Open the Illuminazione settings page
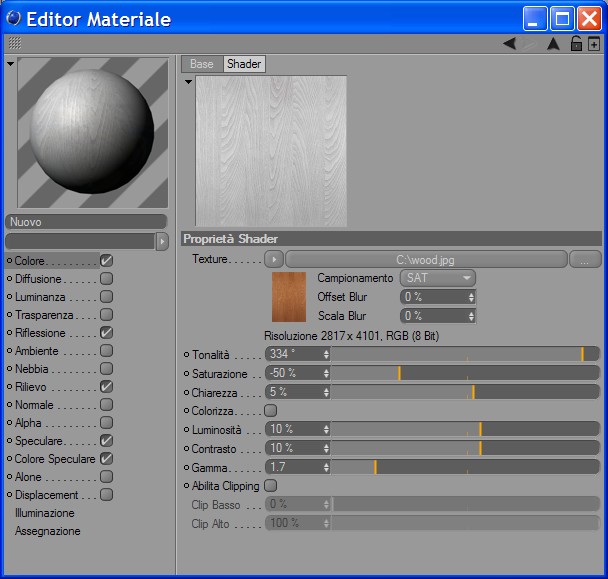 (45, 513)
